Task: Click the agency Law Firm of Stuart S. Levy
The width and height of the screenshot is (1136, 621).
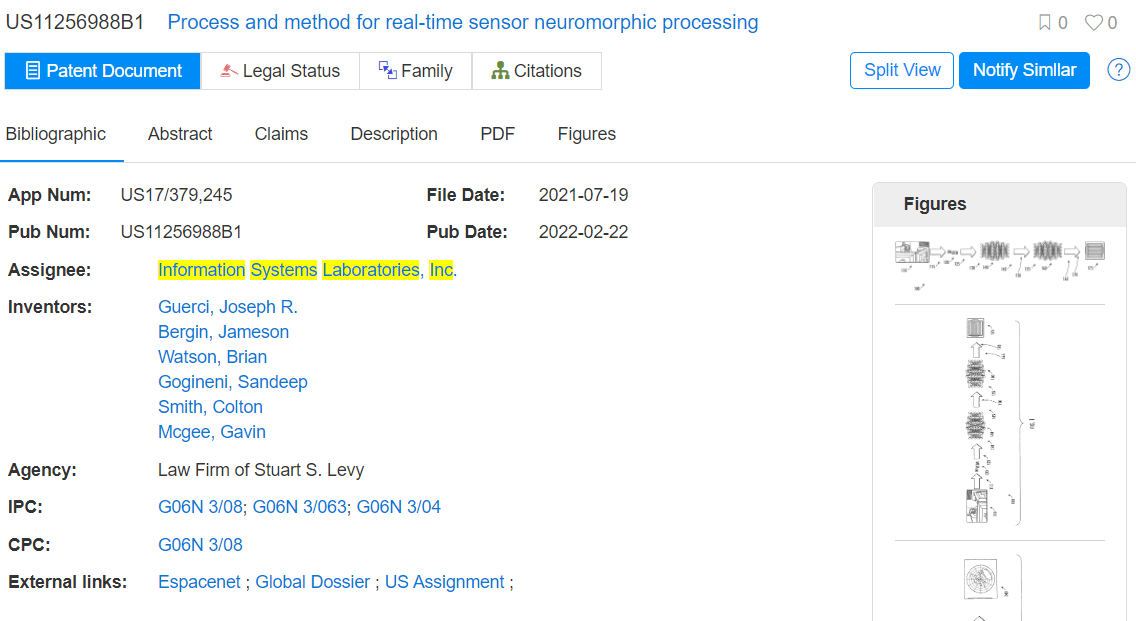Action: (261, 470)
